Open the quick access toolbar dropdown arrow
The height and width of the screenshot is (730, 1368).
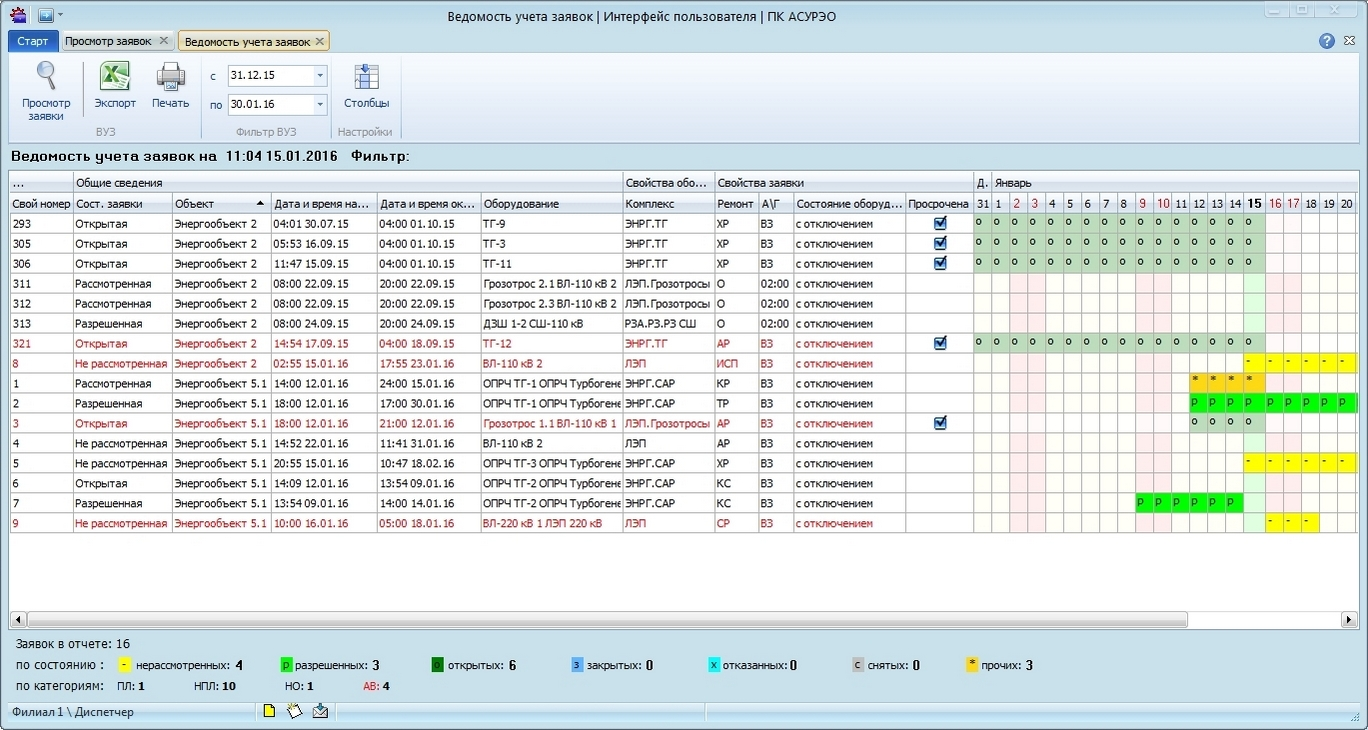[x=60, y=15]
